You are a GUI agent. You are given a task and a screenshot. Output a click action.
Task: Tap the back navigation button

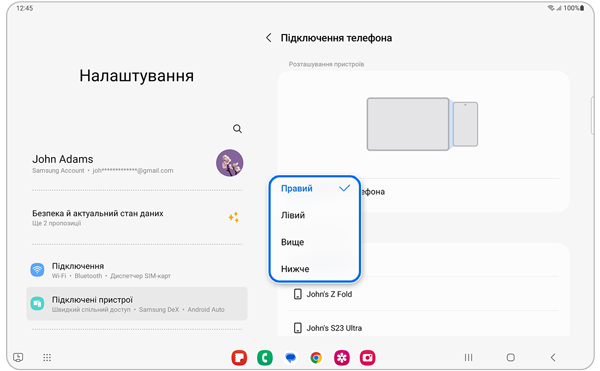pos(553,358)
